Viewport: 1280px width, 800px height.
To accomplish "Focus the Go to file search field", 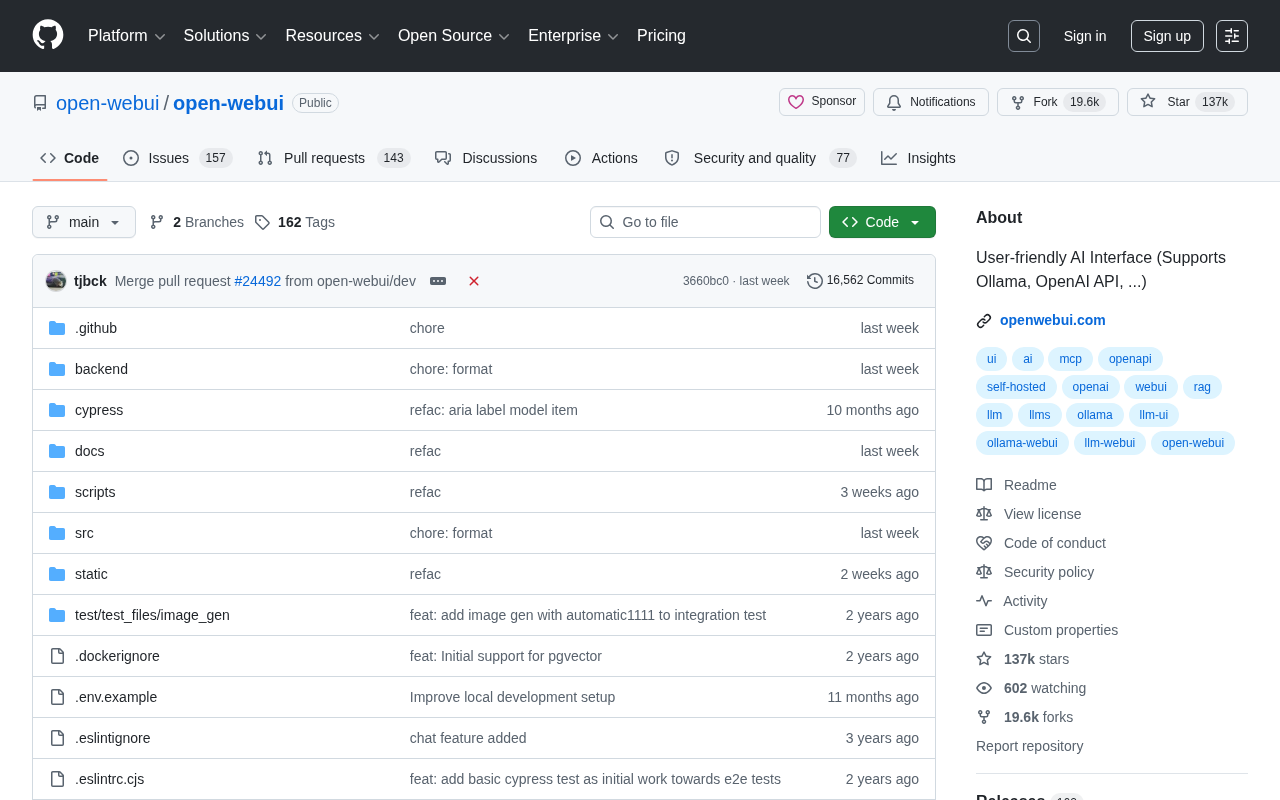I will coord(705,222).
